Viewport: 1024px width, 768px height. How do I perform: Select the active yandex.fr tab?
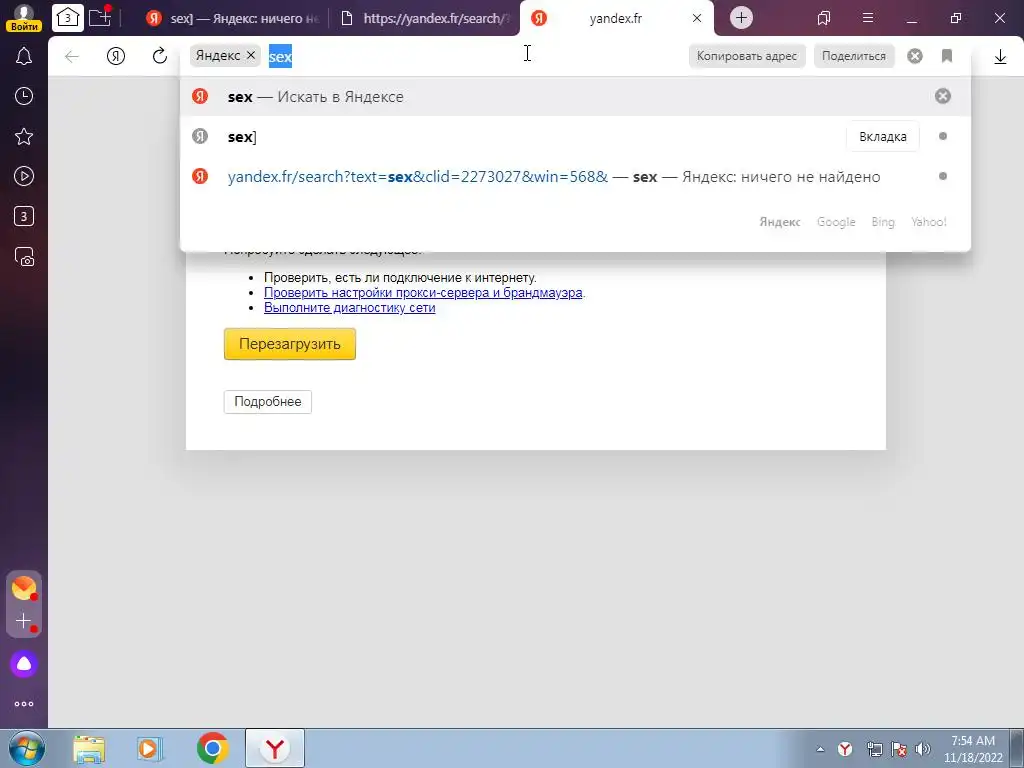(x=616, y=18)
